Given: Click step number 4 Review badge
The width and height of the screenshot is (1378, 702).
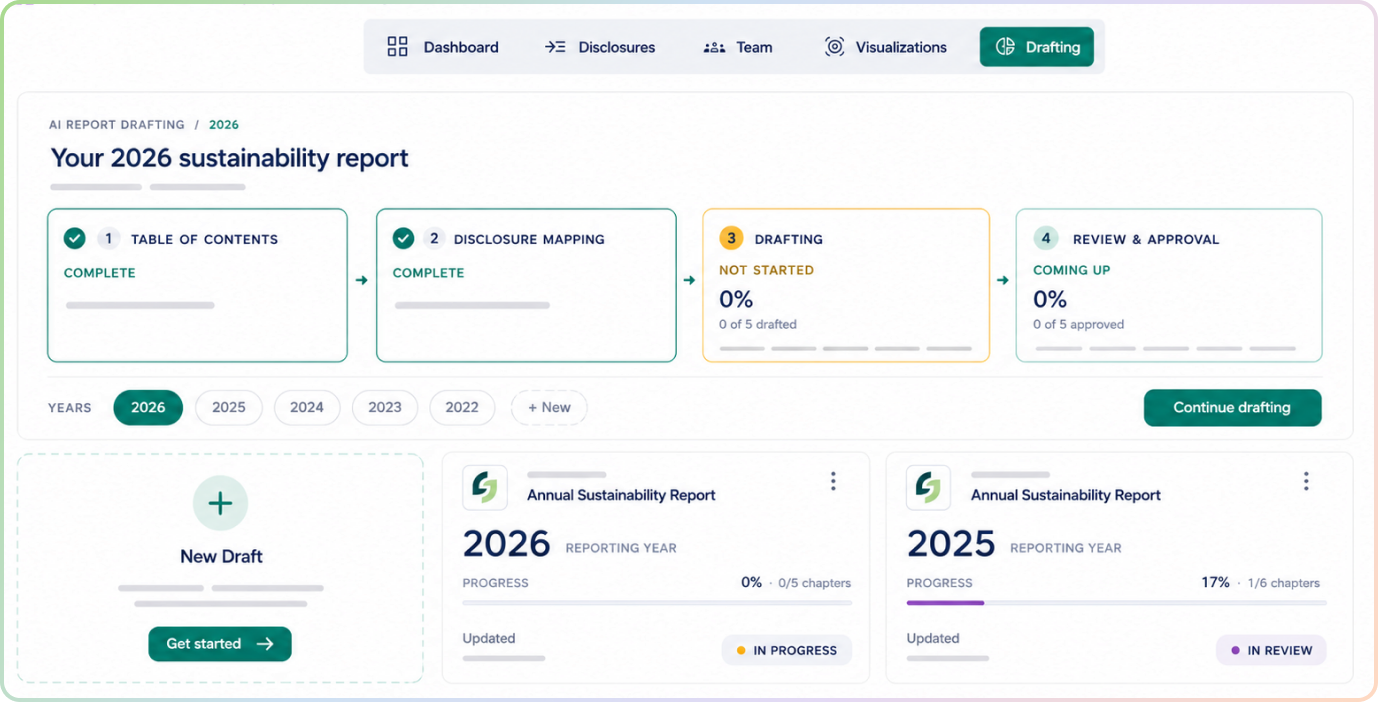Looking at the screenshot, I should [x=1046, y=238].
